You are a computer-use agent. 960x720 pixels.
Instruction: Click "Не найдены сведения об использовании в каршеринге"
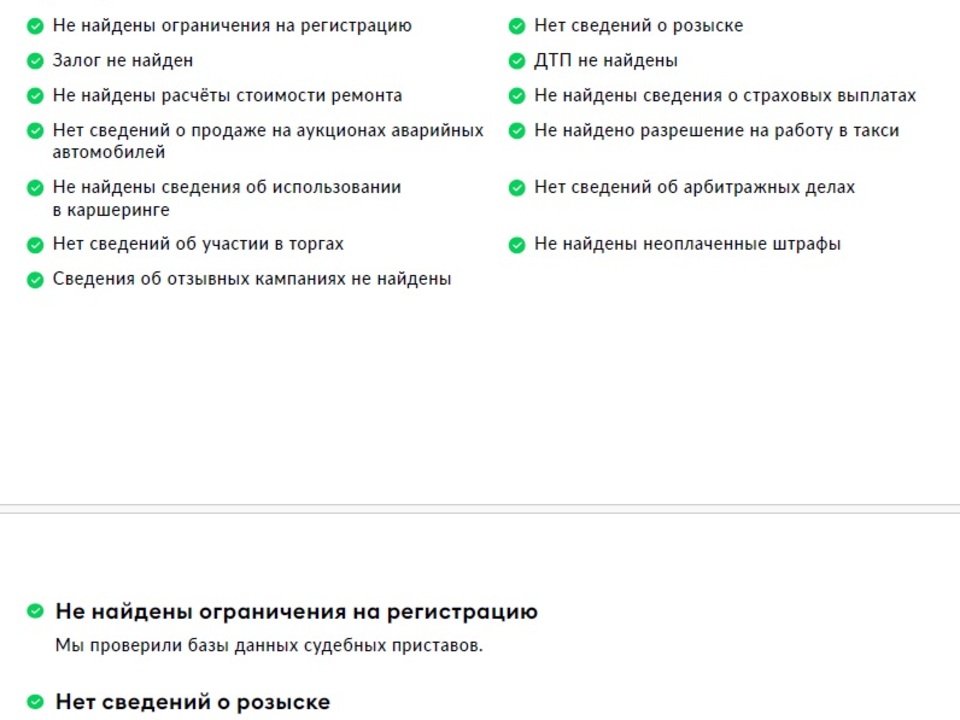(x=226, y=198)
